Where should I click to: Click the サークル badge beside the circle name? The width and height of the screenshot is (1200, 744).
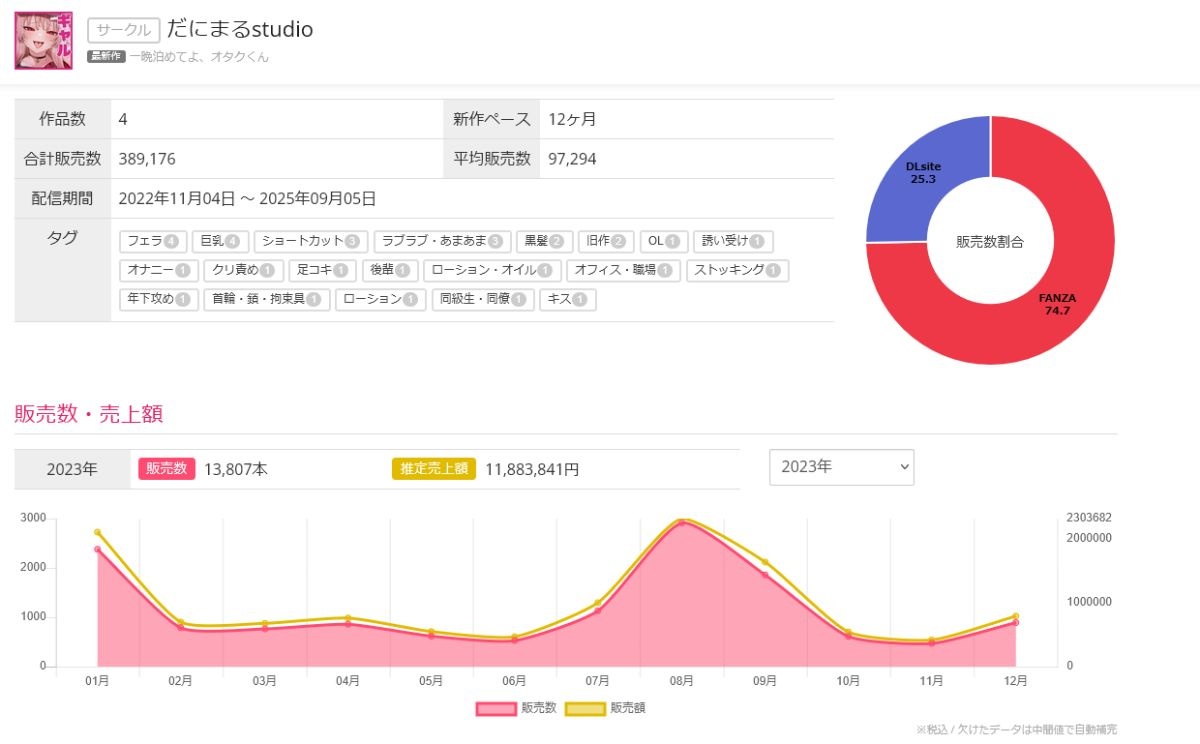[123, 31]
